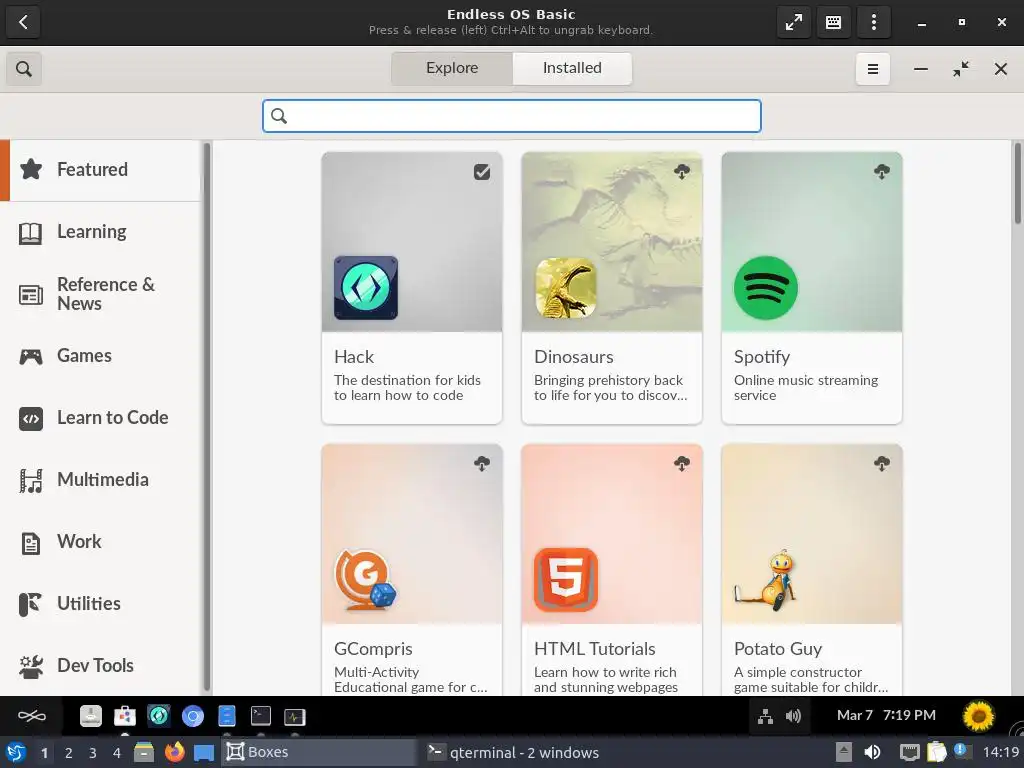Open search with the magnifier button in App Center
The image size is (1024, 768).
pyautogui.click(x=24, y=69)
